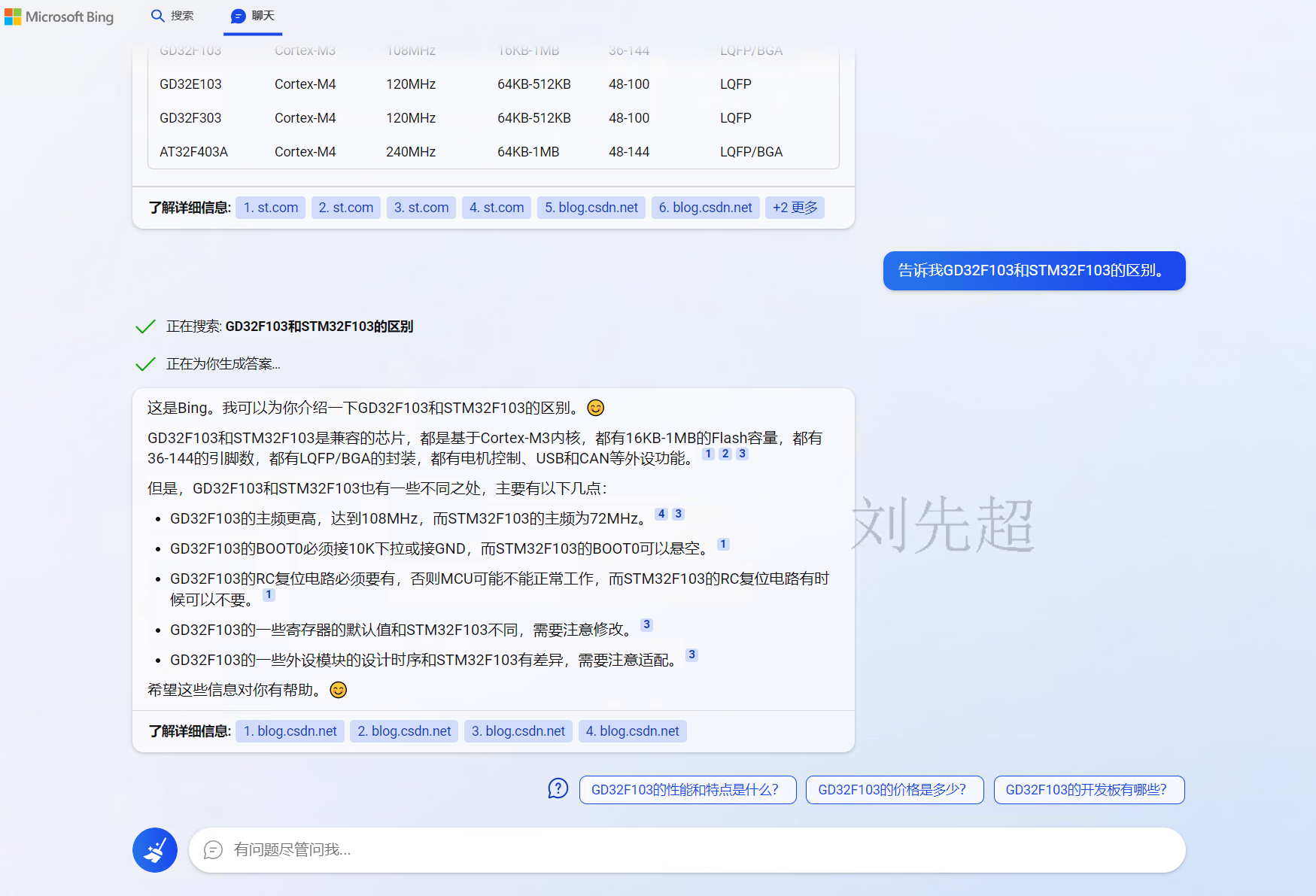Open bottom source 4. blog.csdn.net

tap(633, 731)
